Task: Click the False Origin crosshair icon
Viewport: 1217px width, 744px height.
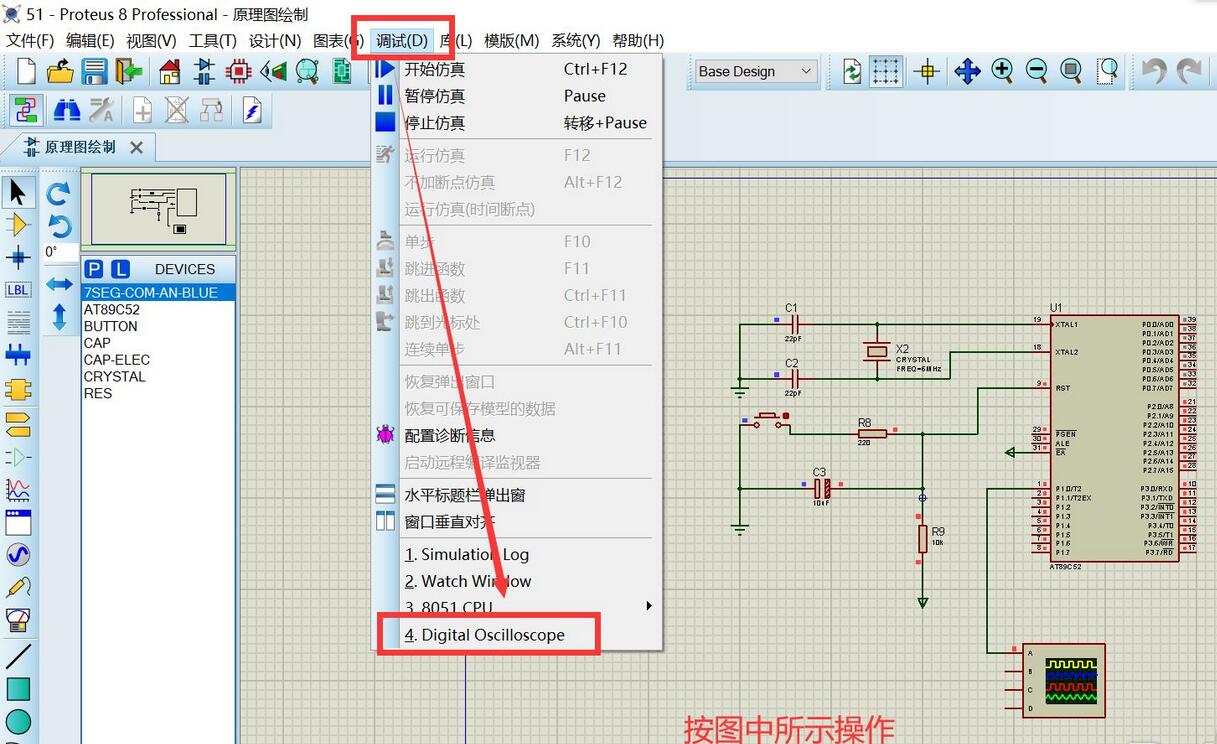Action: click(927, 71)
